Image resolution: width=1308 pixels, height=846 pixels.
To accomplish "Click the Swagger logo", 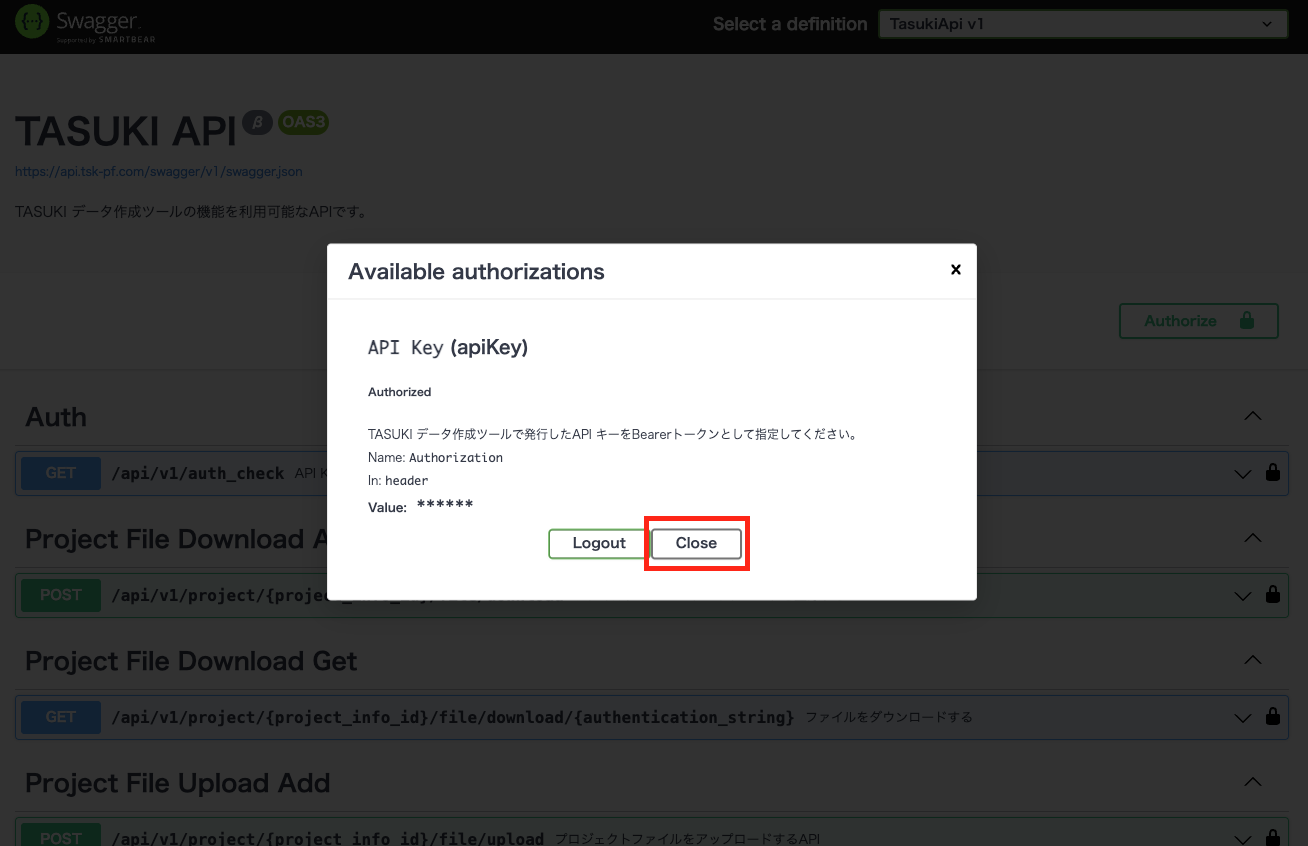I will pyautogui.click(x=86, y=26).
